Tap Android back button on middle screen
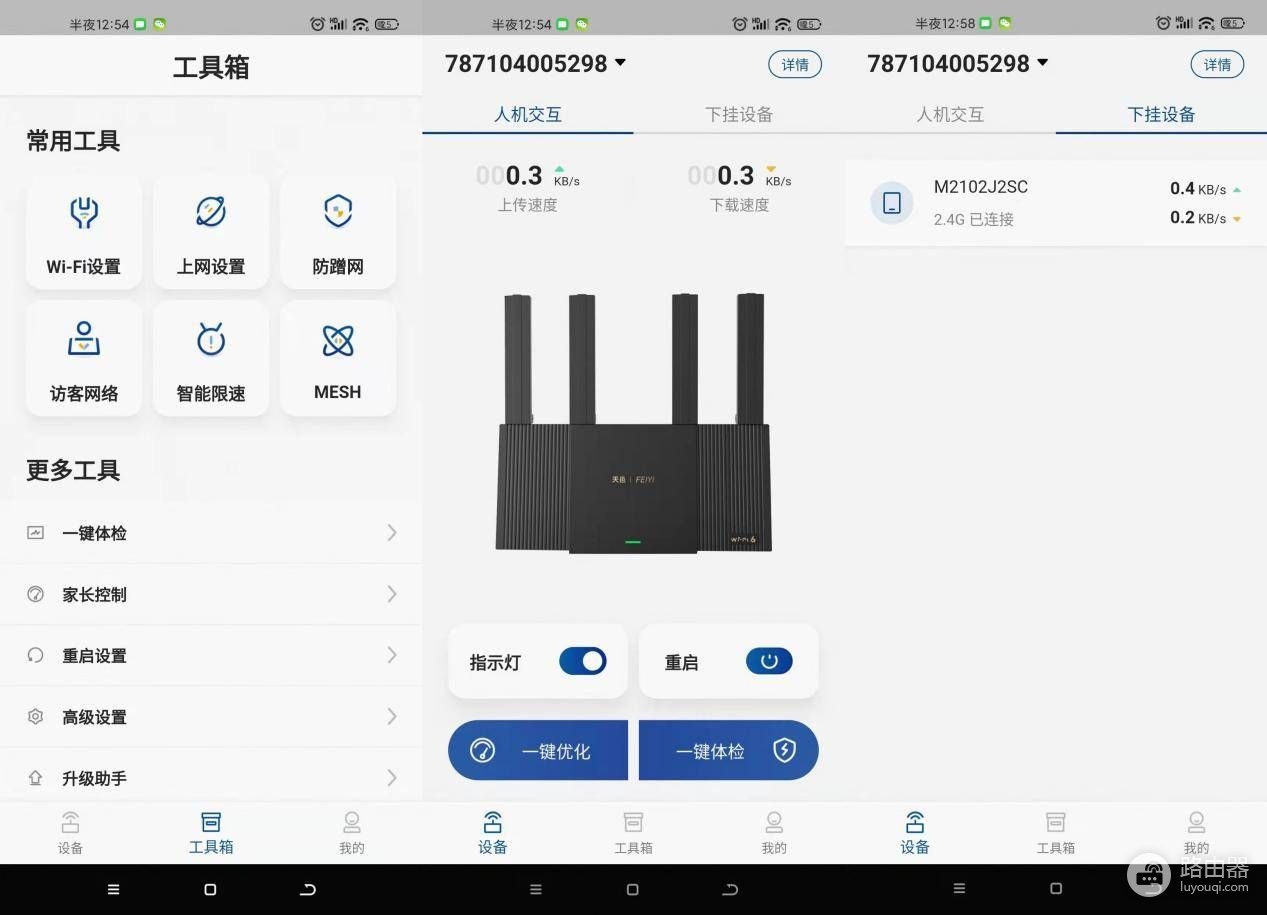 click(x=730, y=889)
